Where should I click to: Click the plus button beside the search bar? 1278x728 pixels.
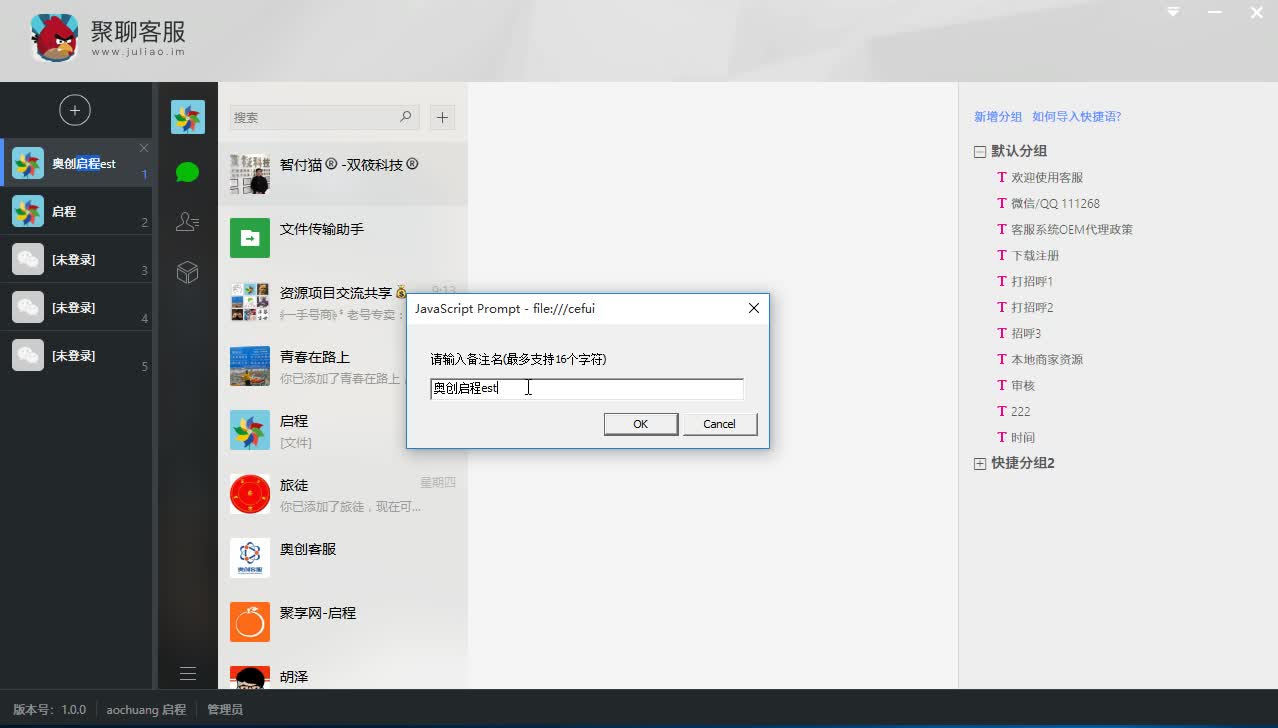coord(442,117)
